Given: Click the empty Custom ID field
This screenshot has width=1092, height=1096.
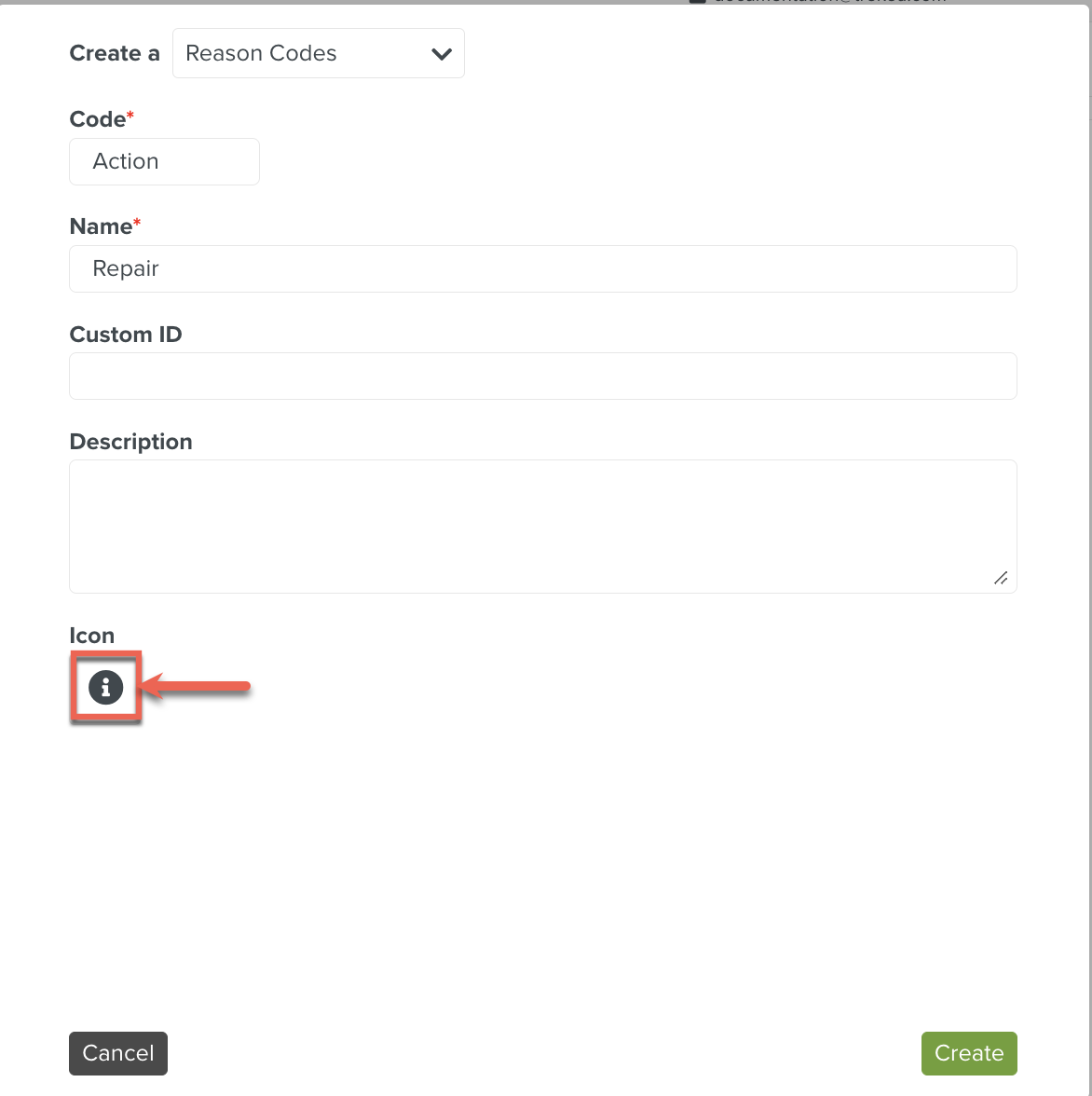Looking at the screenshot, I should pos(542,377).
